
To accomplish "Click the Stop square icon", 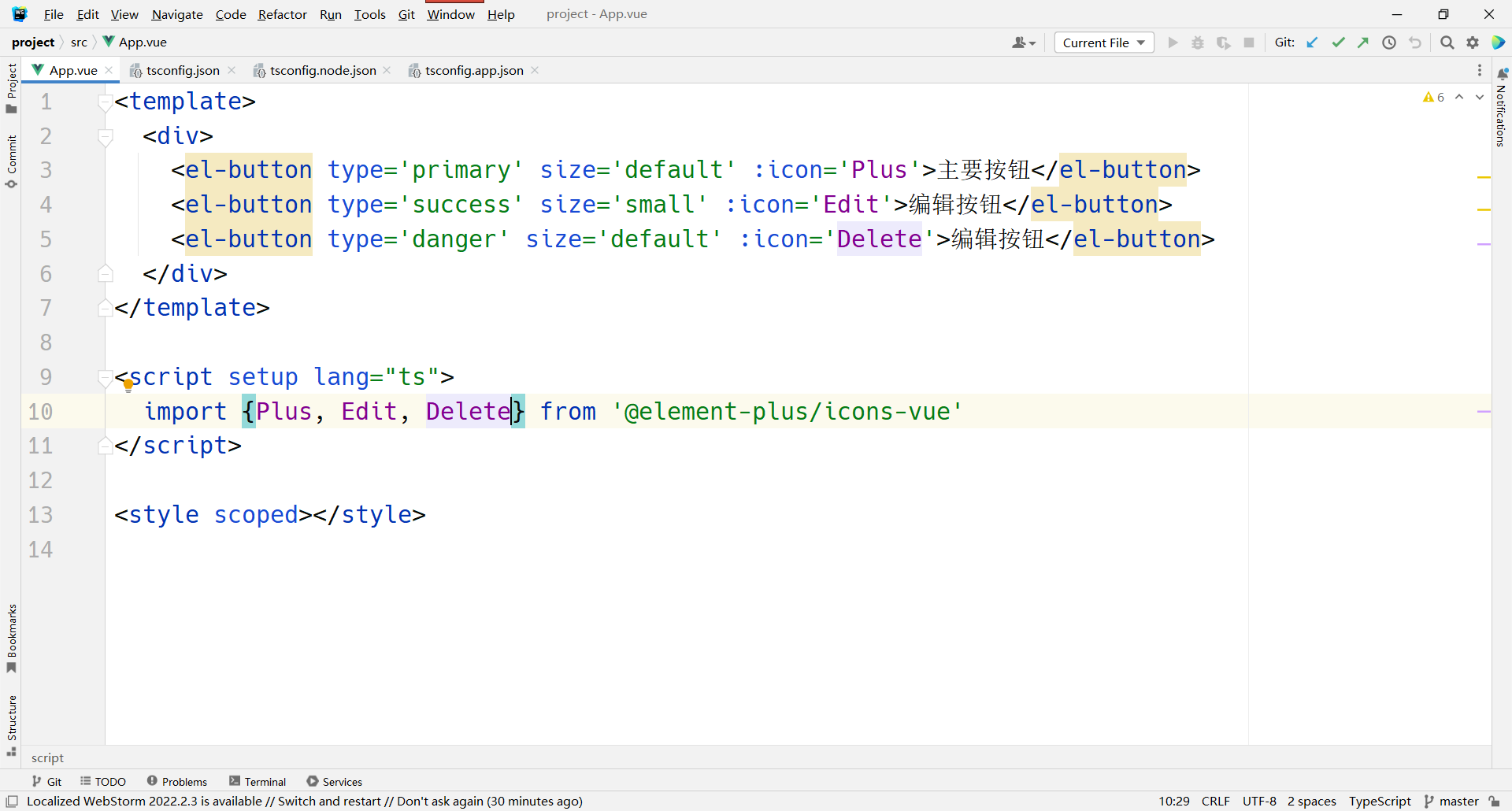I will tap(1249, 43).
